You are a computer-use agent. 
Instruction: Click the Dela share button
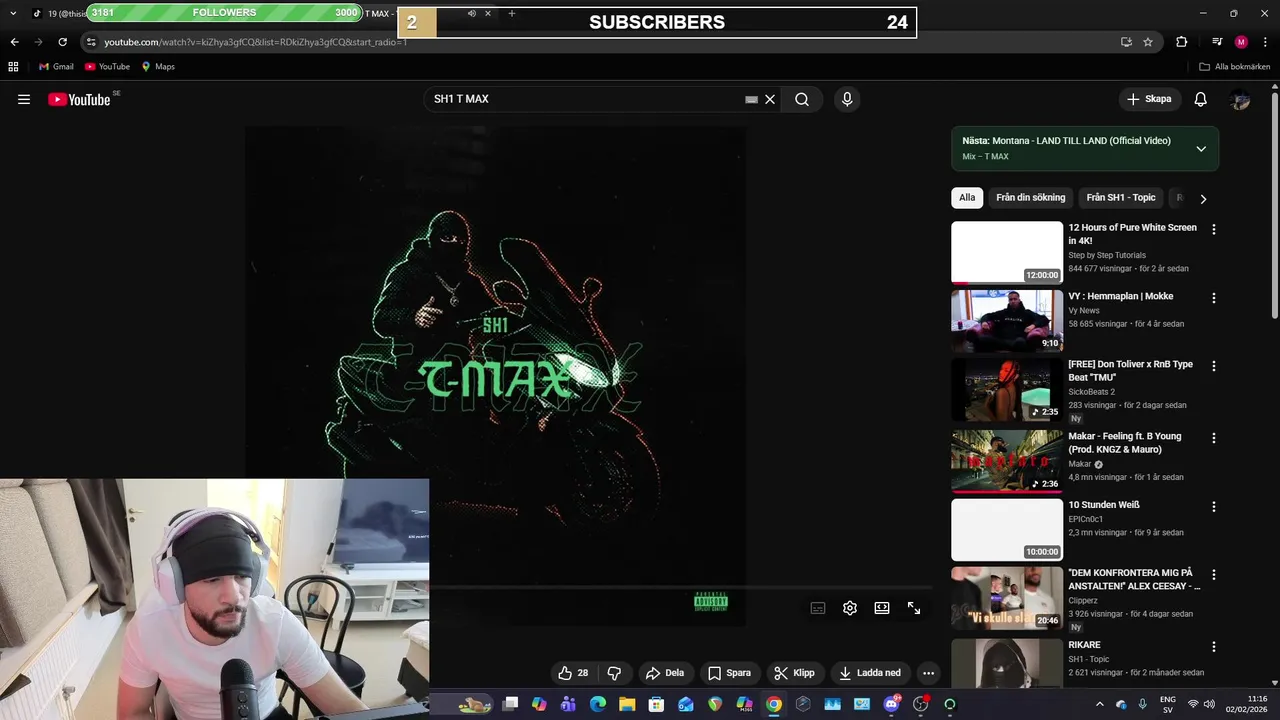pos(665,673)
